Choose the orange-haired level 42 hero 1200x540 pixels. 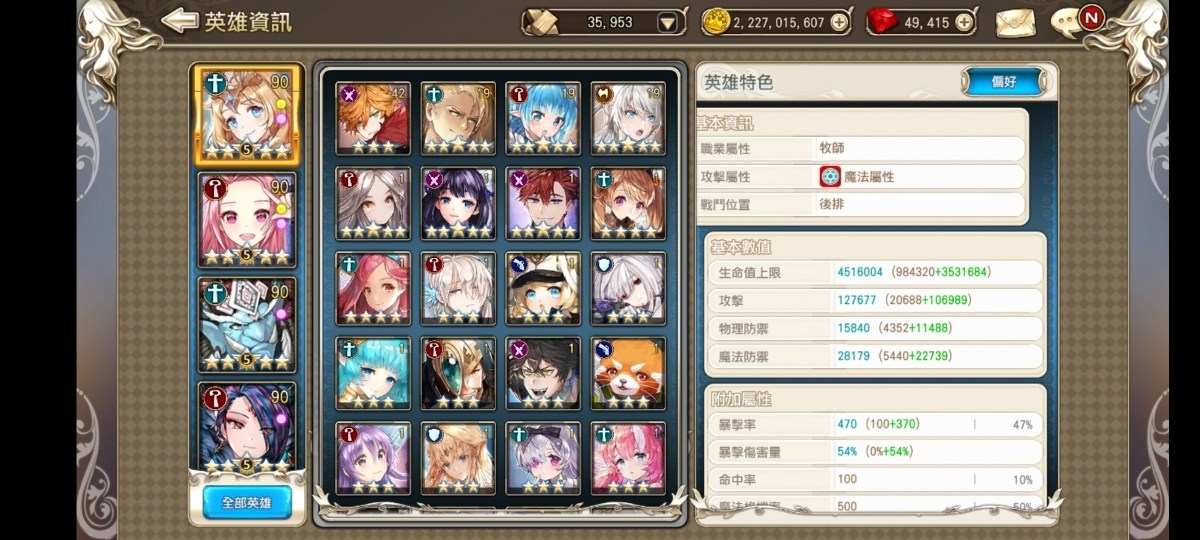pyautogui.click(x=373, y=119)
